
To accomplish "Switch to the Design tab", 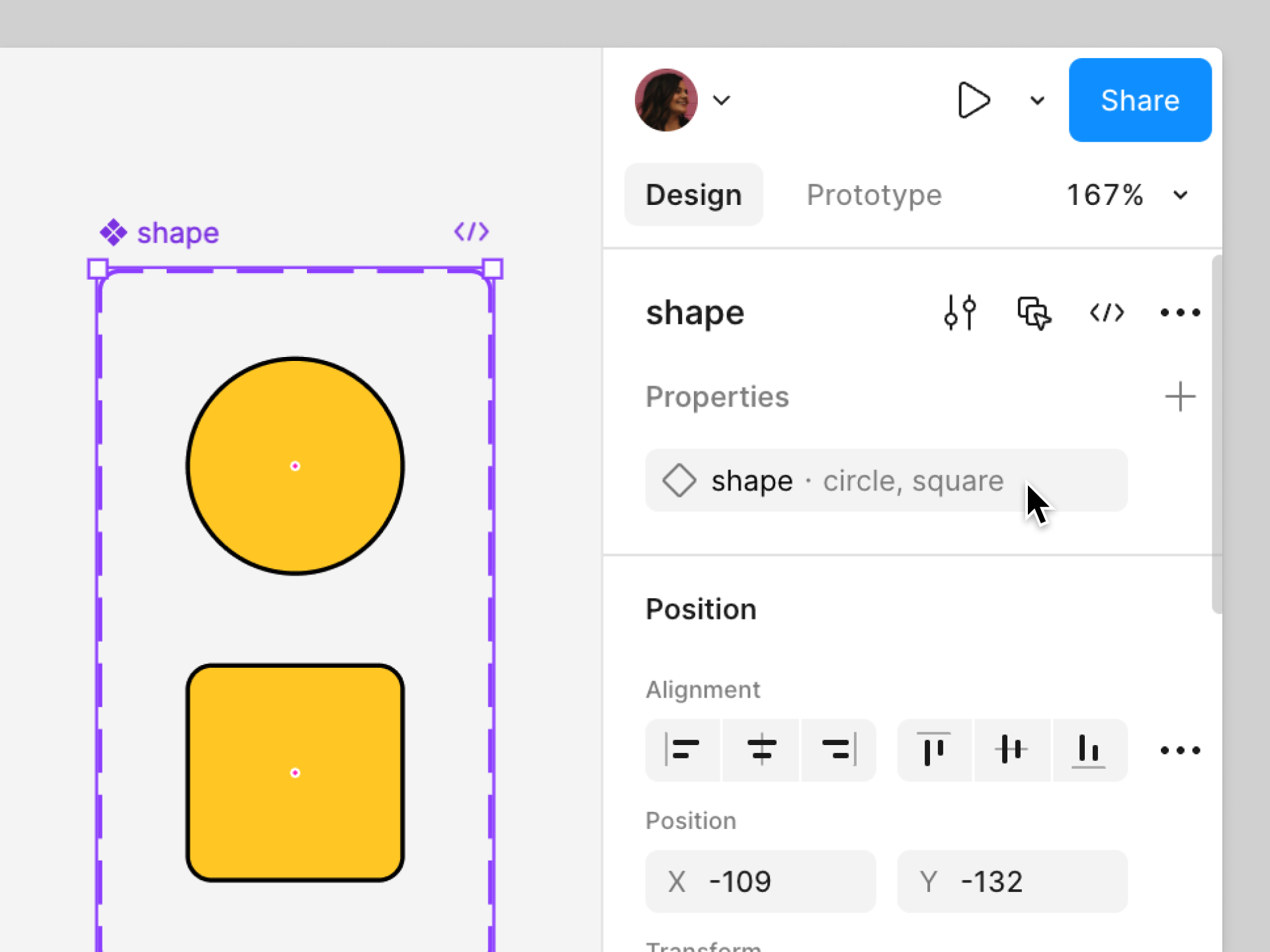I will click(693, 194).
